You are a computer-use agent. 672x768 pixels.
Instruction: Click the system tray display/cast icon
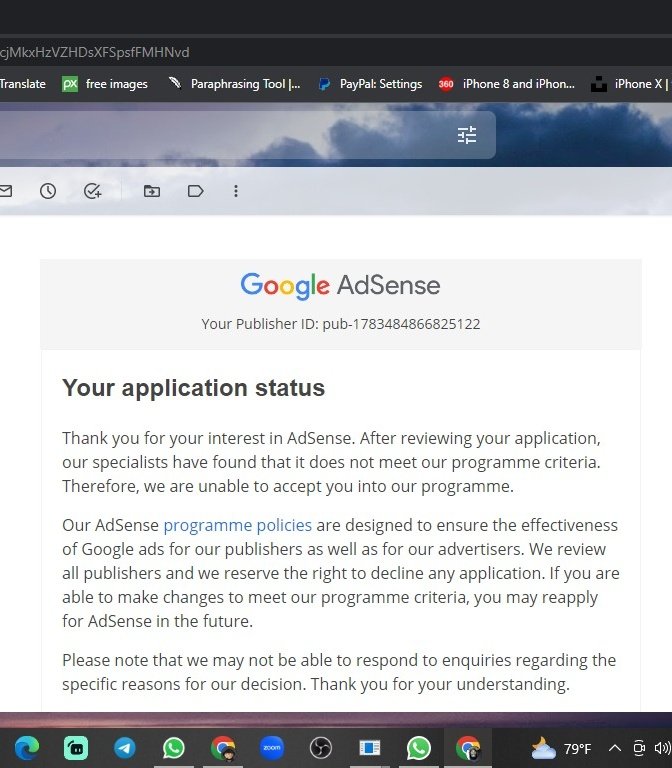coord(639,748)
